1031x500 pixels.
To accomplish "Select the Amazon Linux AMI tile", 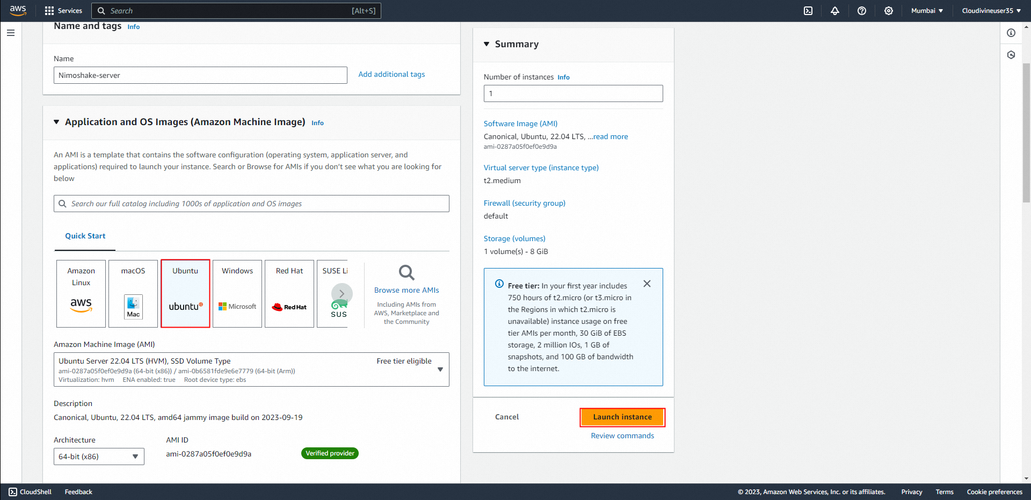I will [x=81, y=293].
